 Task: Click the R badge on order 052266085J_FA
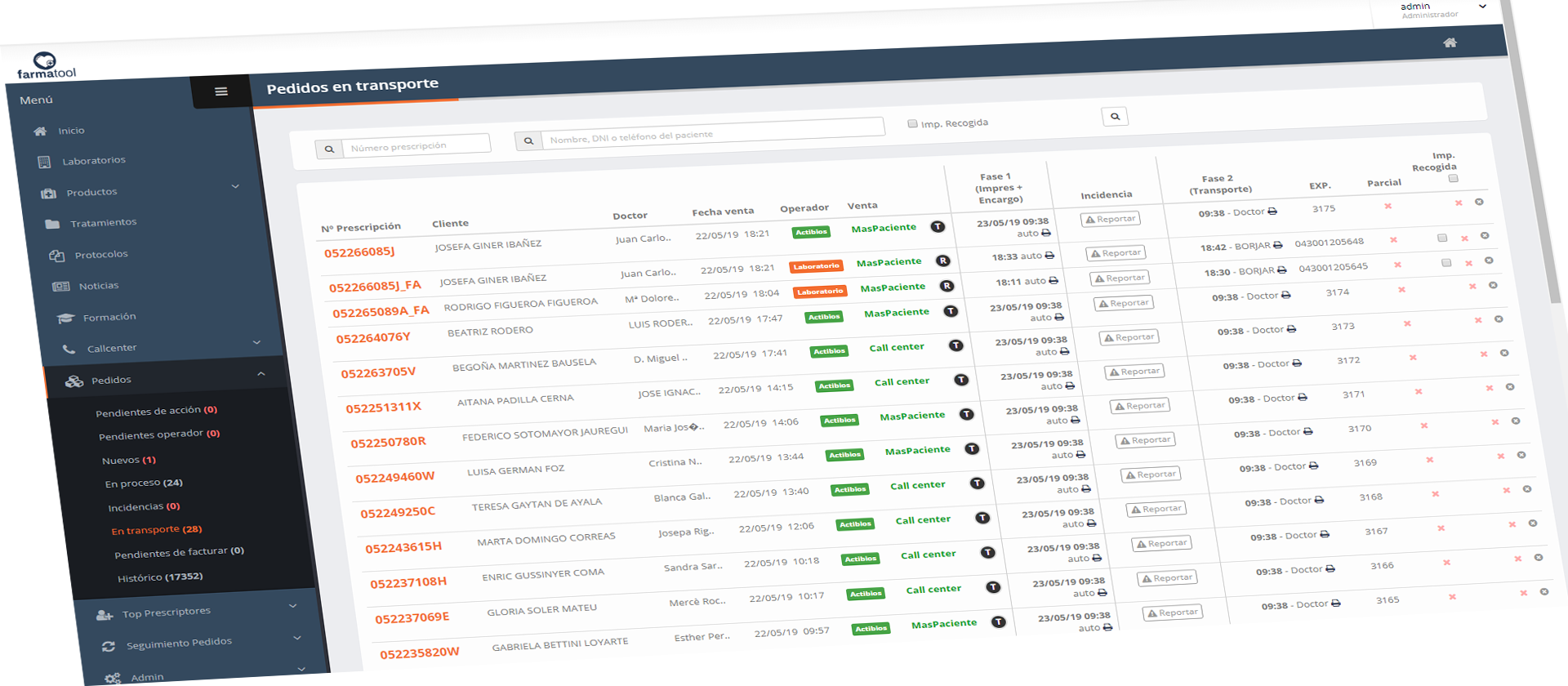pos(942,261)
